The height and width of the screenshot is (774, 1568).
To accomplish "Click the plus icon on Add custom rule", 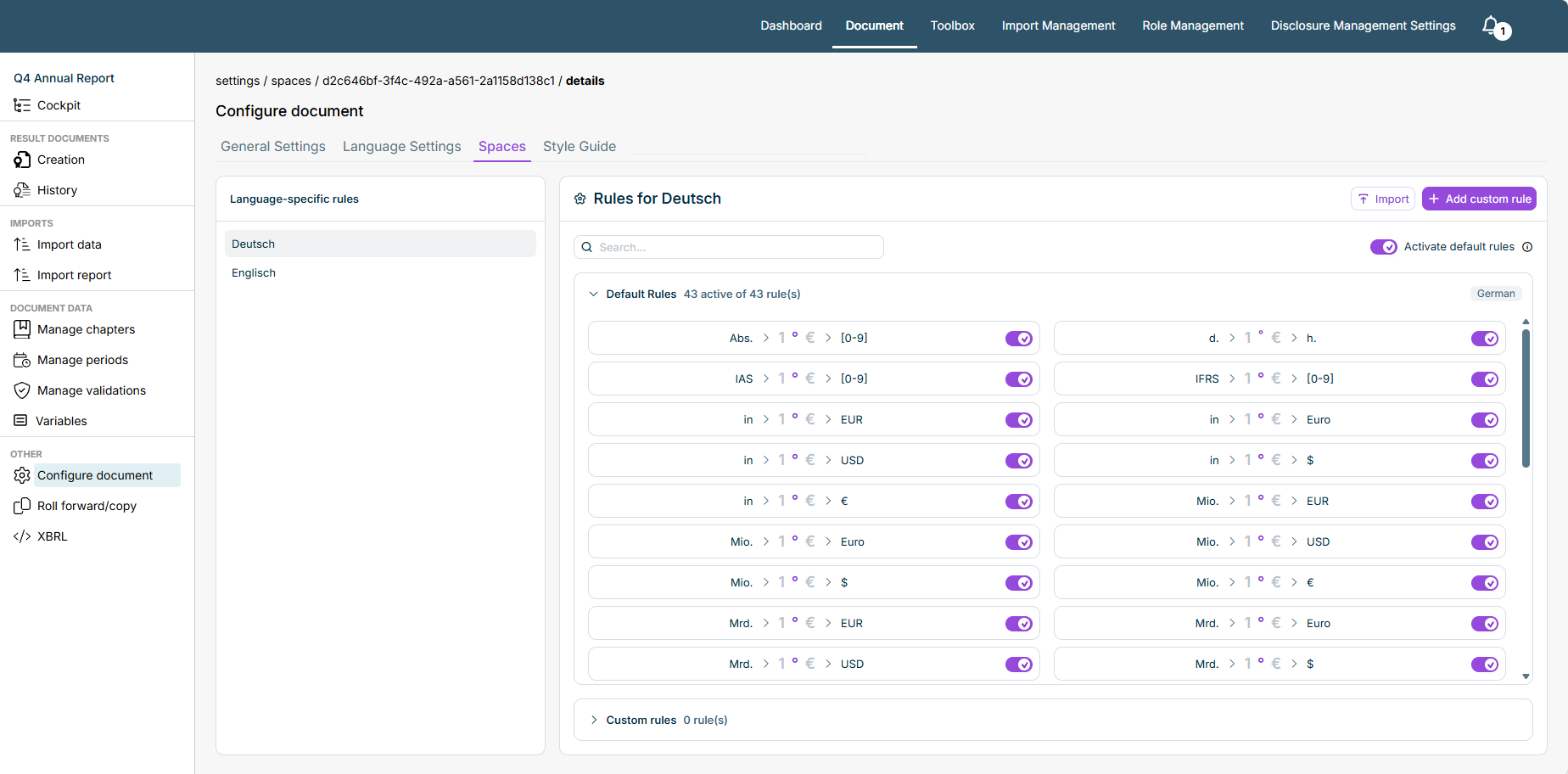I will 1434,199.
